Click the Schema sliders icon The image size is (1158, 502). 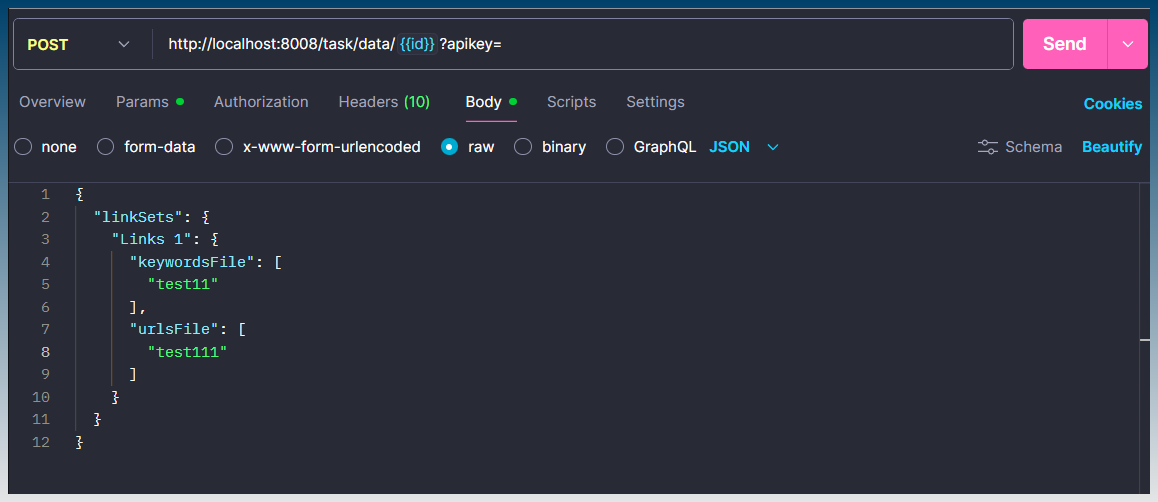pyautogui.click(x=988, y=147)
